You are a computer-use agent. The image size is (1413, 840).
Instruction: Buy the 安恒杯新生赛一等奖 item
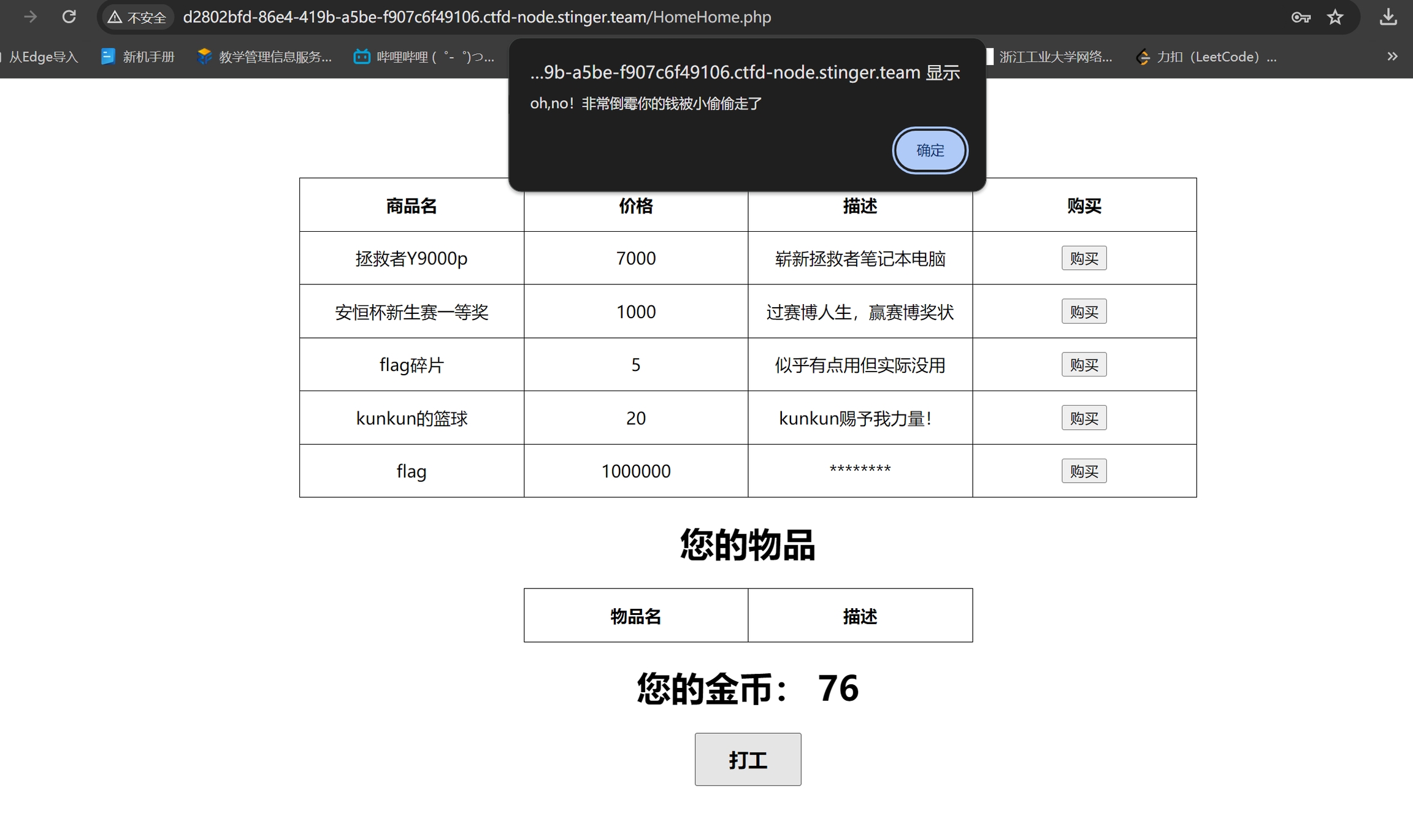point(1084,311)
